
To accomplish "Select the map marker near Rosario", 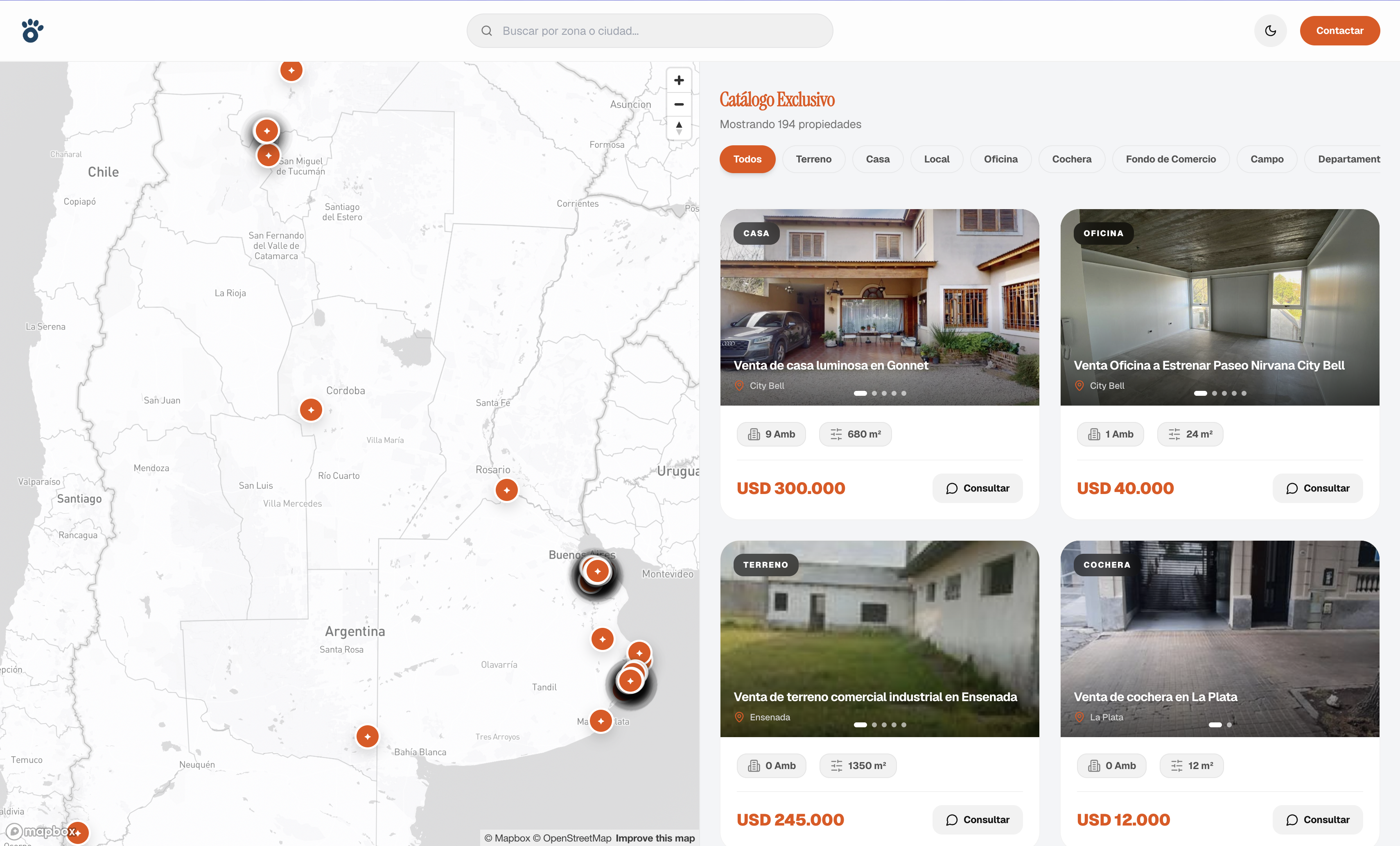I will click(x=506, y=490).
